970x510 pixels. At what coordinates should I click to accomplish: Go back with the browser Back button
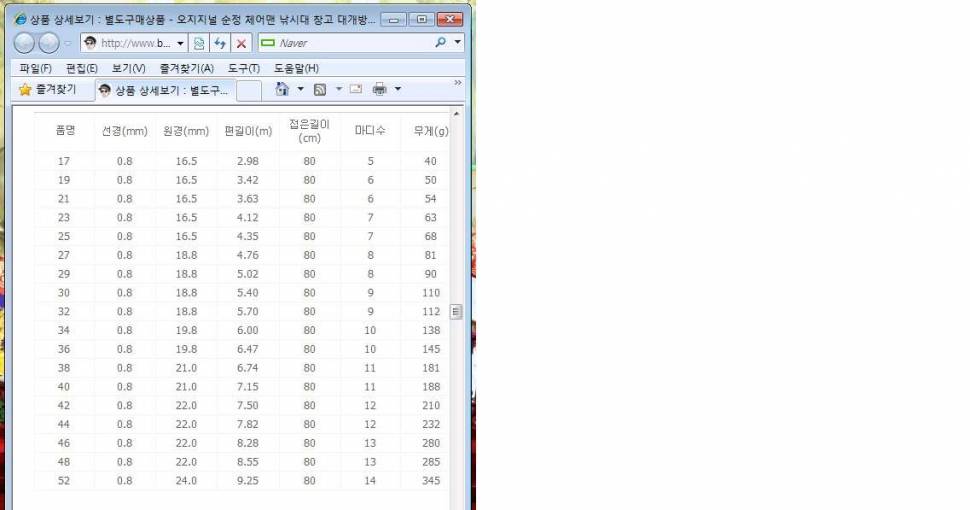(24, 43)
